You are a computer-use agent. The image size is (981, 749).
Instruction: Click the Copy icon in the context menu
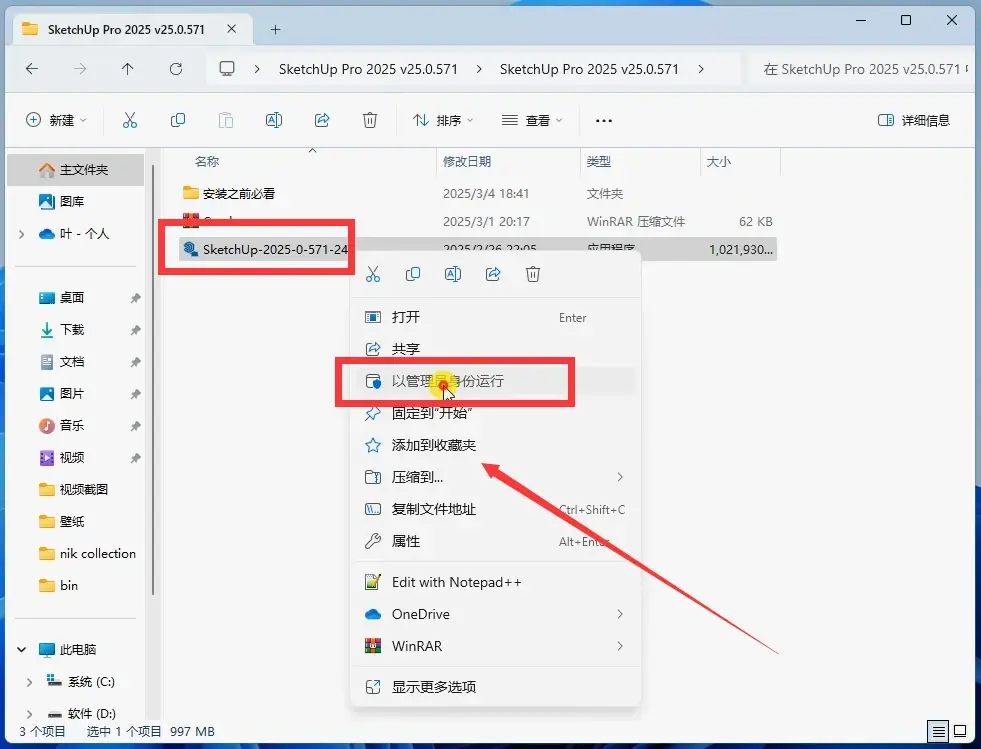[x=413, y=274]
